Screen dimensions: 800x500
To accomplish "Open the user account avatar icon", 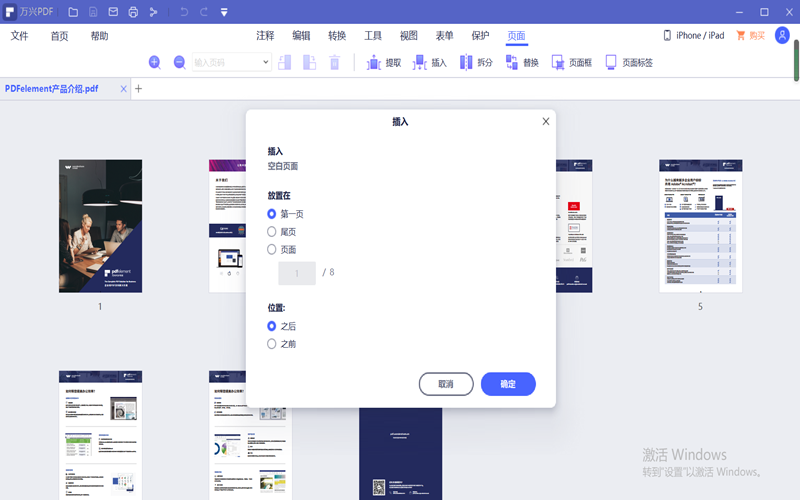I will coord(782,36).
